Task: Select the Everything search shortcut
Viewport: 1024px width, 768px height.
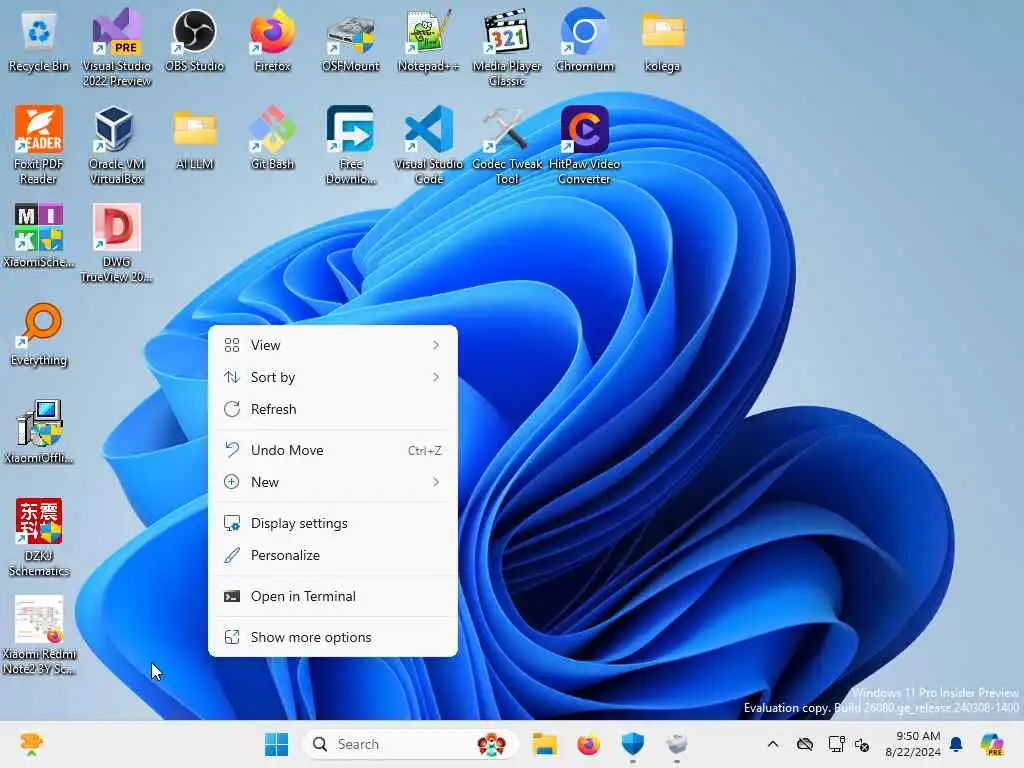Action: 39,334
